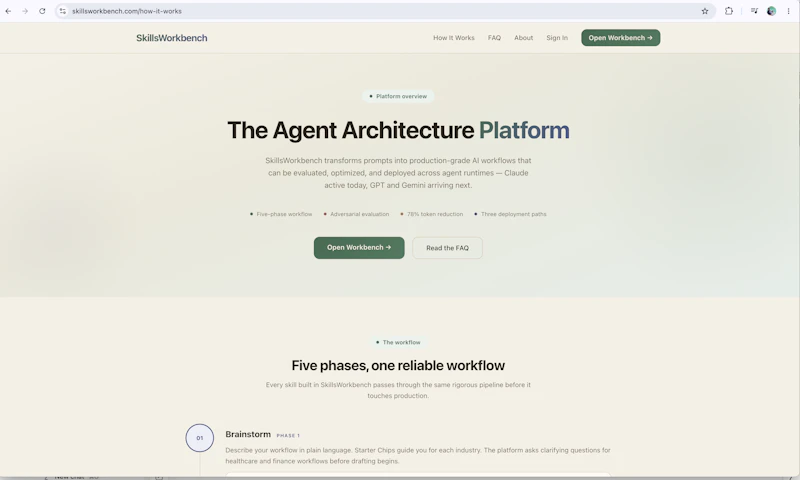Click the Platform overview badge
Viewport: 800px width, 480px height.
click(398, 96)
